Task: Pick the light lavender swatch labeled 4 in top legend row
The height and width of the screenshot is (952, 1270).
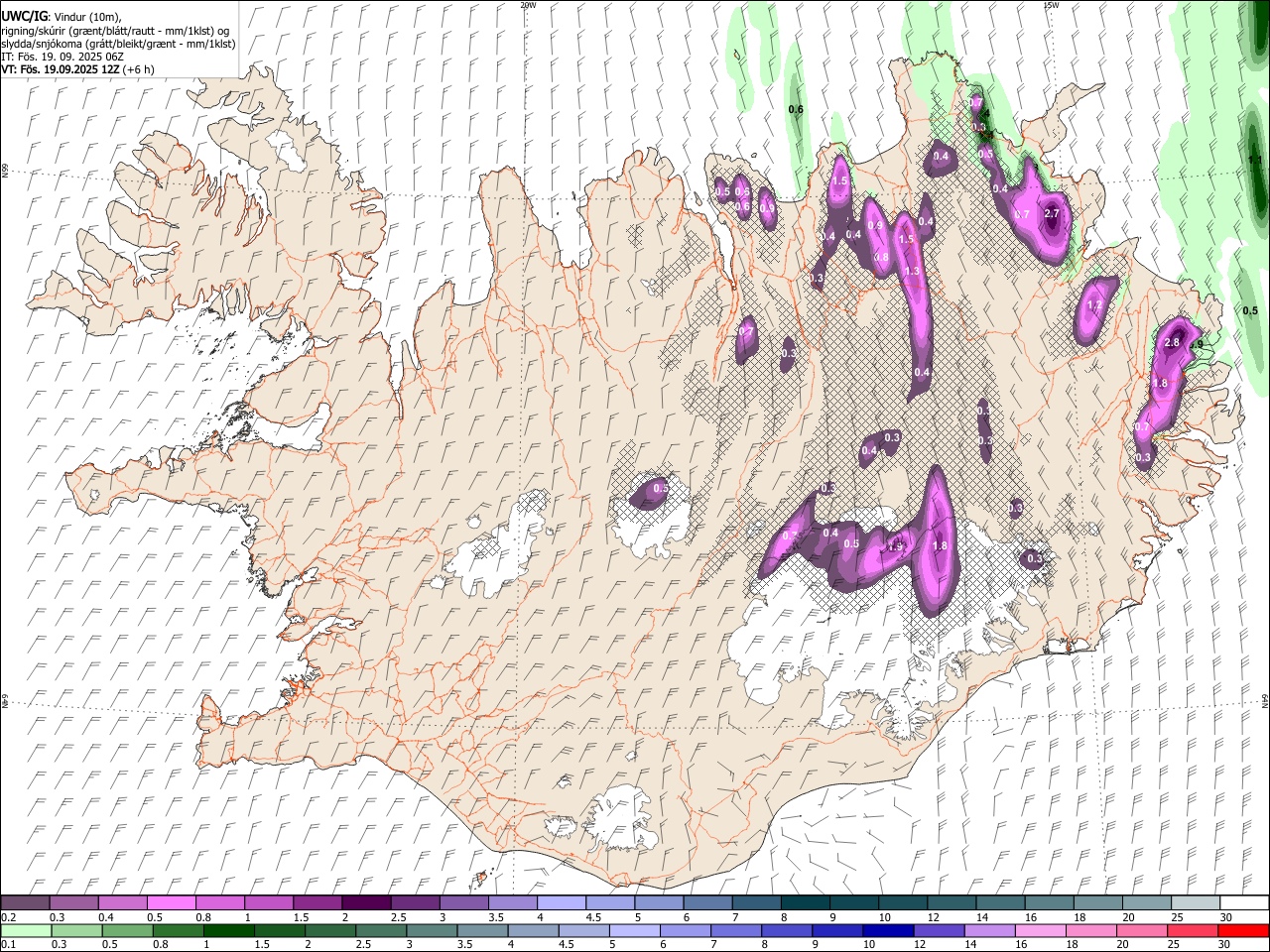Action: click(561, 902)
